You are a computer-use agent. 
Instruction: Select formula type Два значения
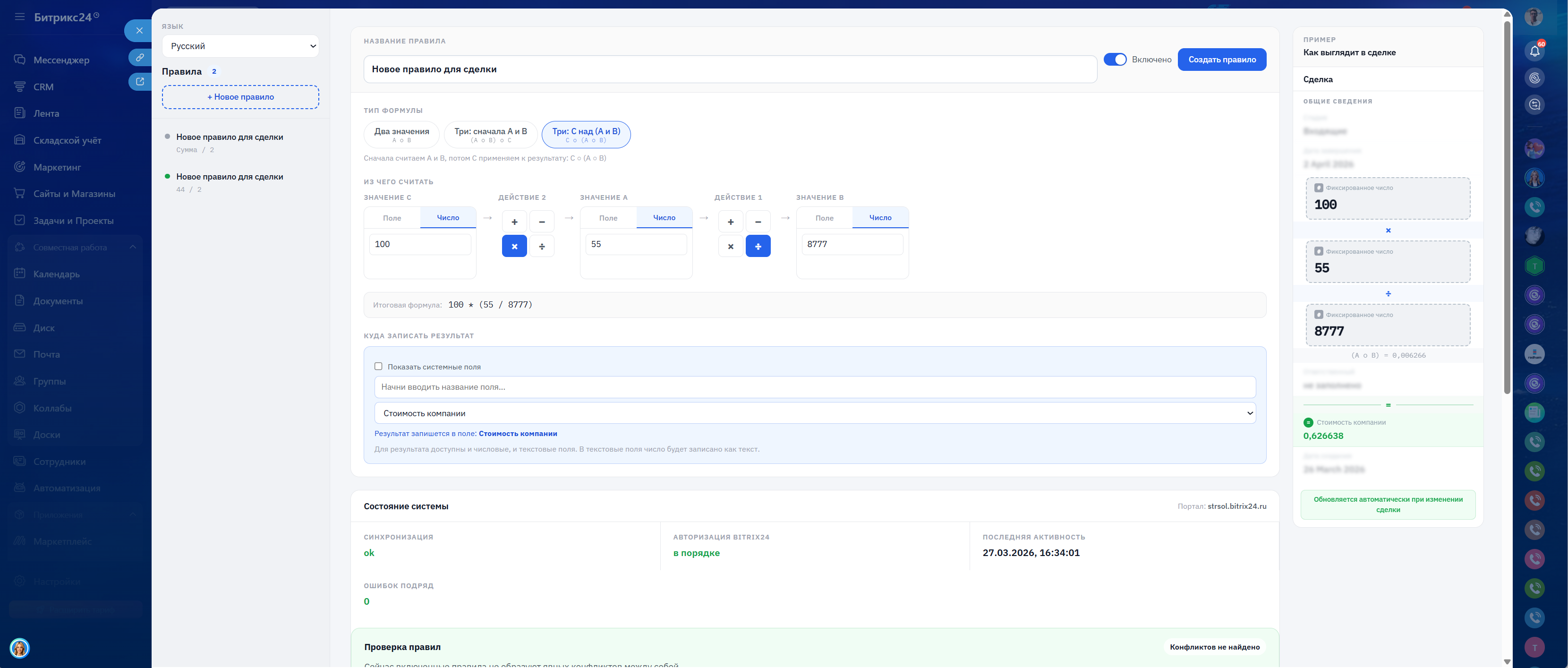[401, 134]
